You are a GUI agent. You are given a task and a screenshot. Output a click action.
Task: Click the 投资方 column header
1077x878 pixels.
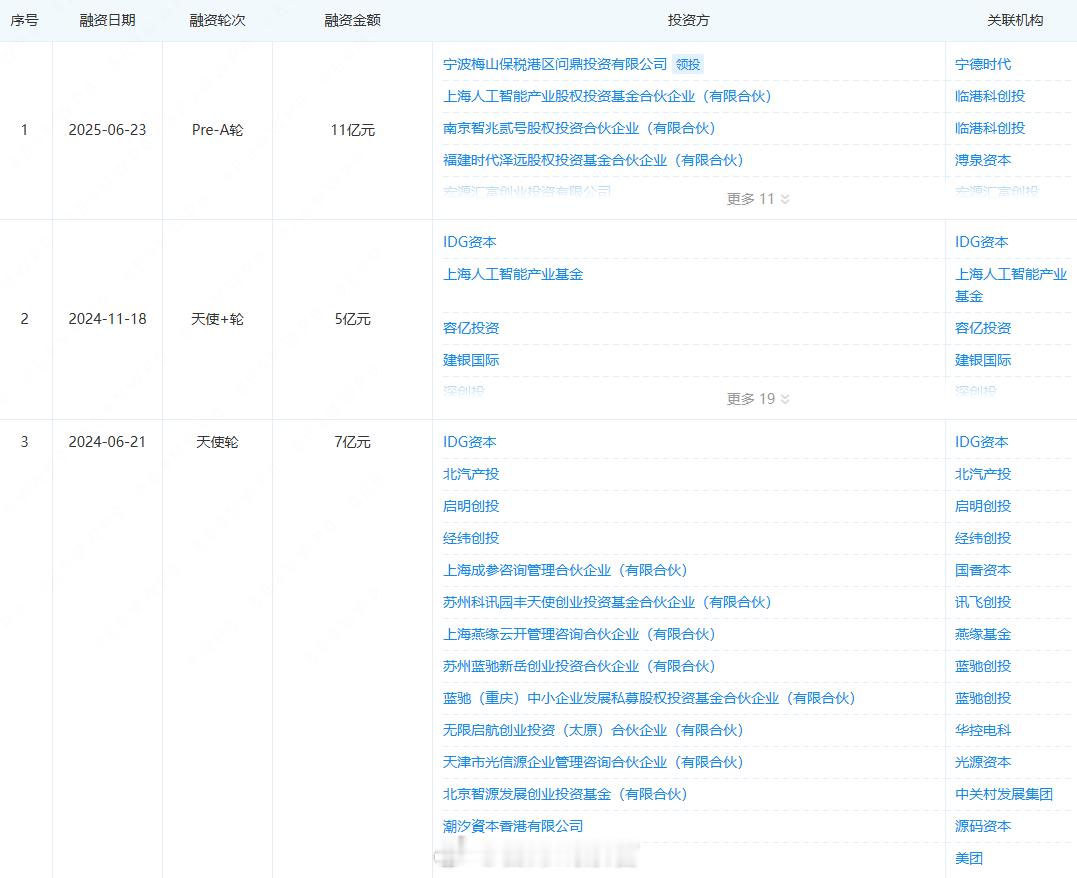point(688,21)
